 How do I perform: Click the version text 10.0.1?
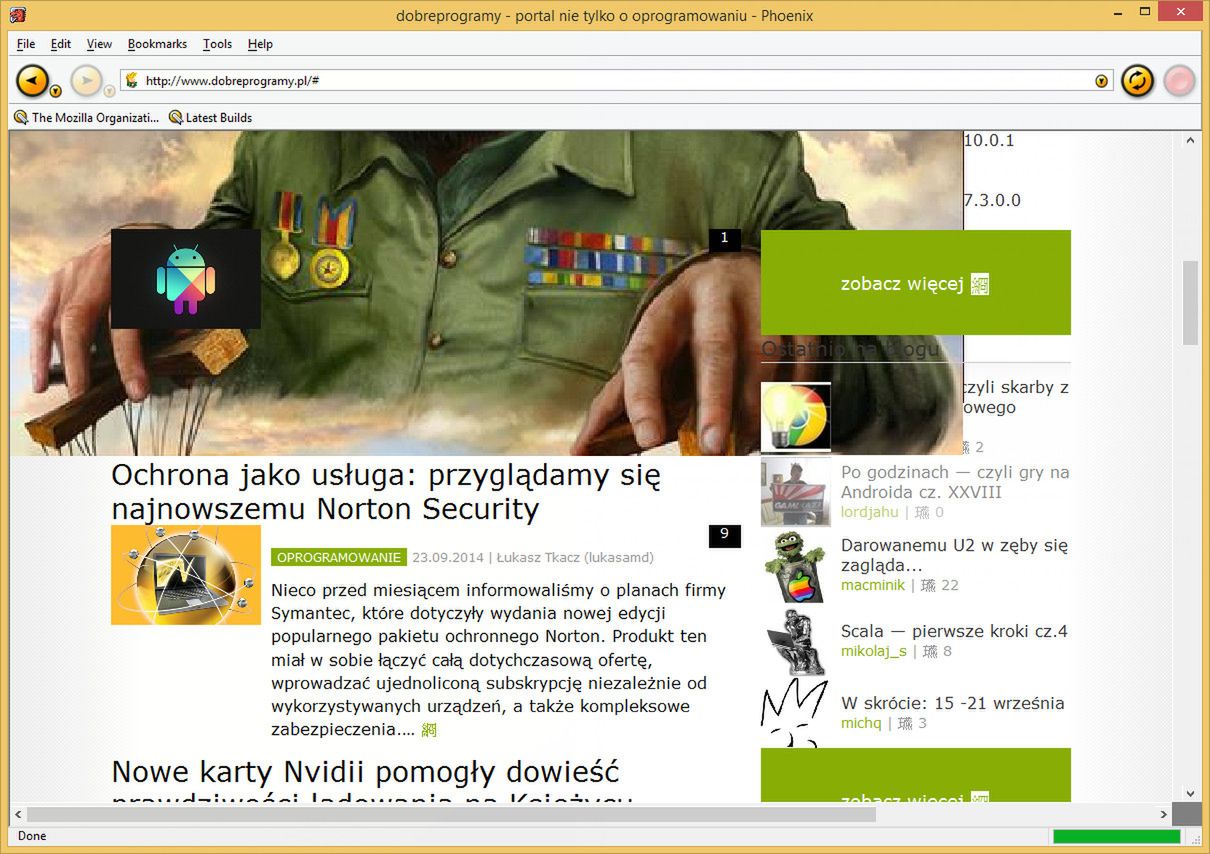point(989,140)
